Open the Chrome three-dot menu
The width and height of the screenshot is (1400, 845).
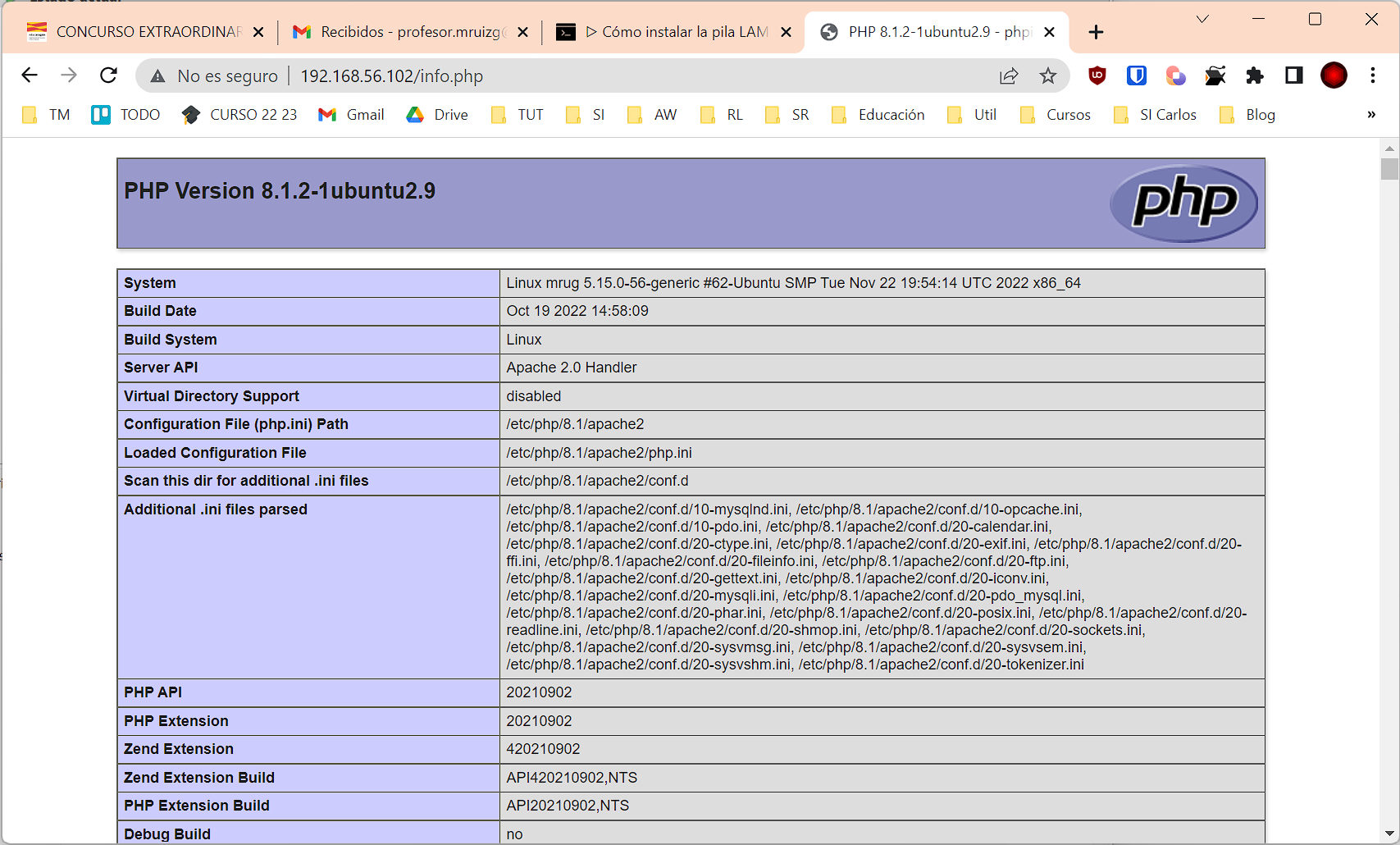[x=1373, y=75]
